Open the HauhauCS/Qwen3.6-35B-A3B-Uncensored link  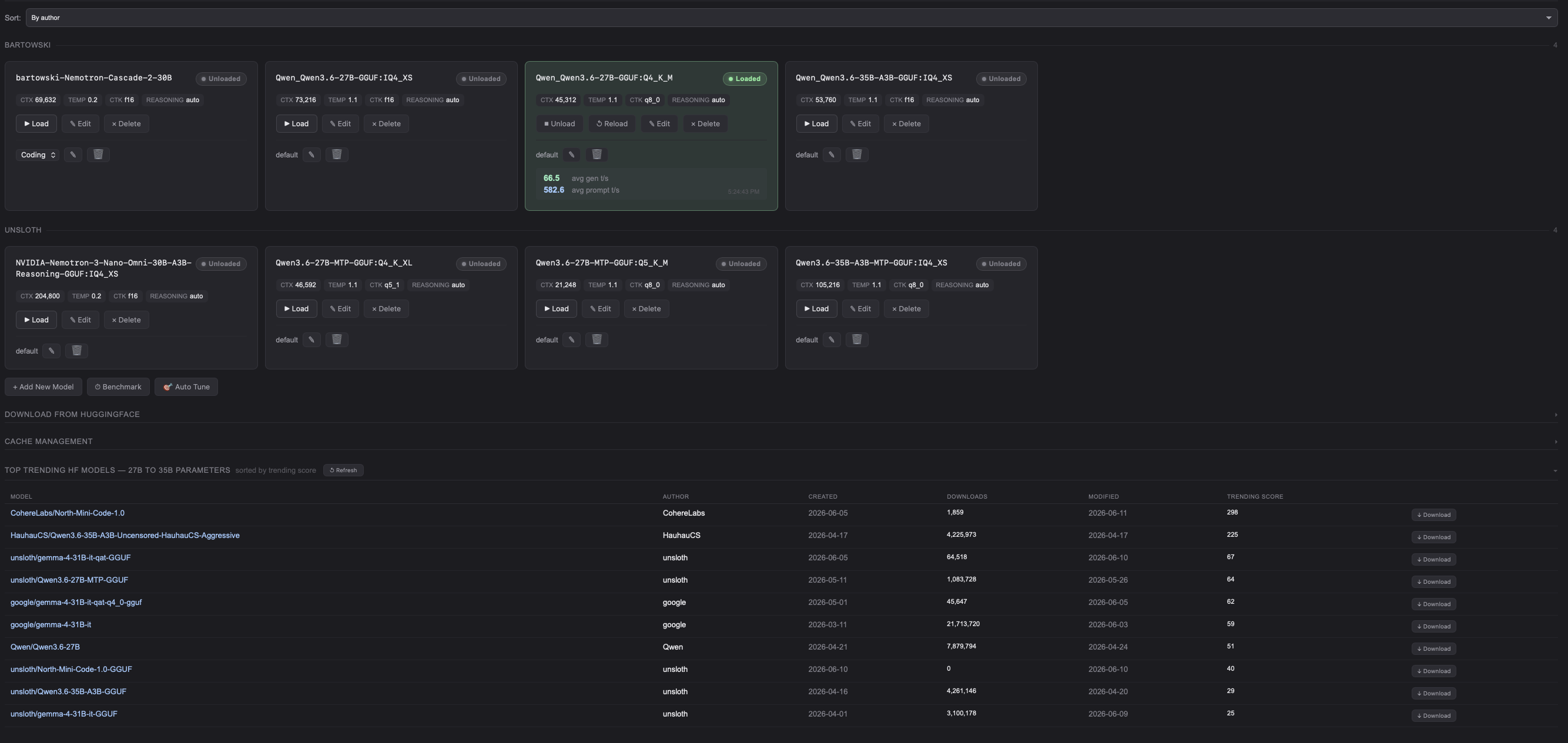point(125,536)
